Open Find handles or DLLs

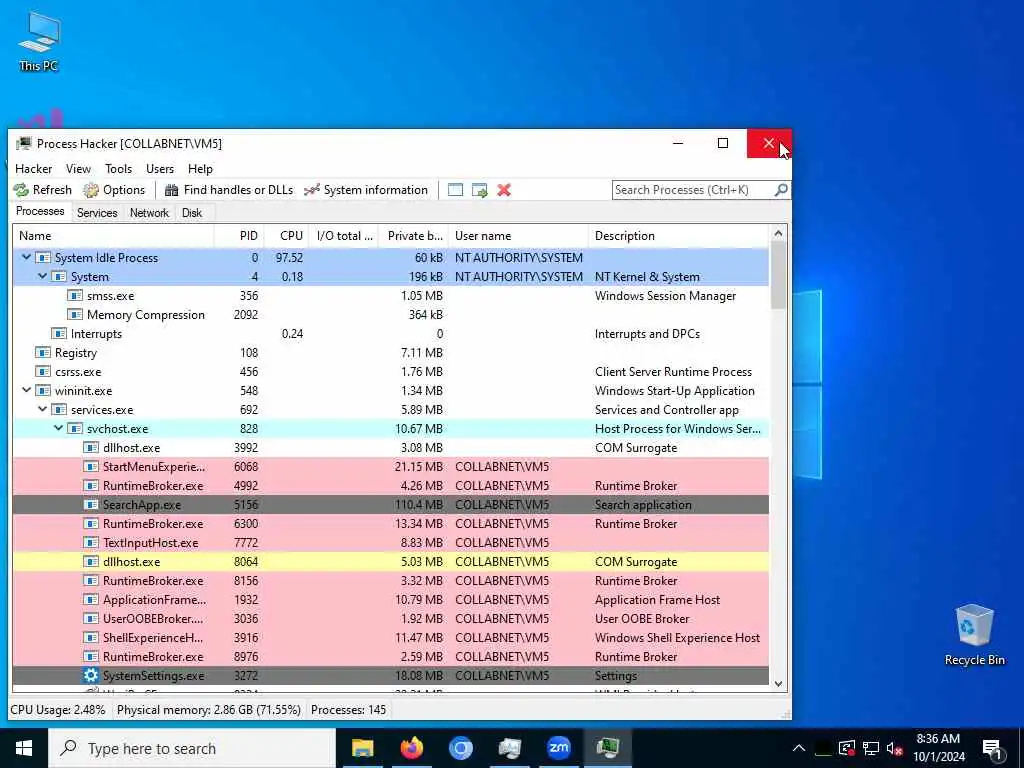[229, 190]
